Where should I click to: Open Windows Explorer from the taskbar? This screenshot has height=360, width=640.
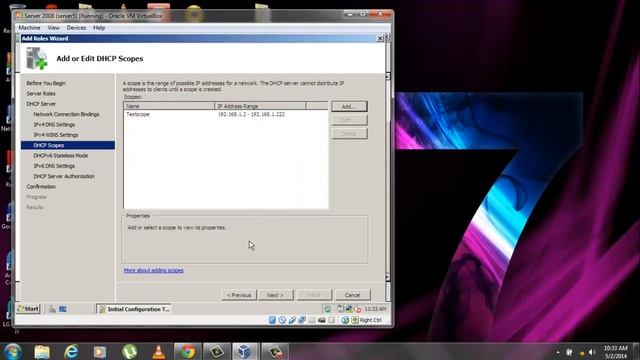click(42, 351)
